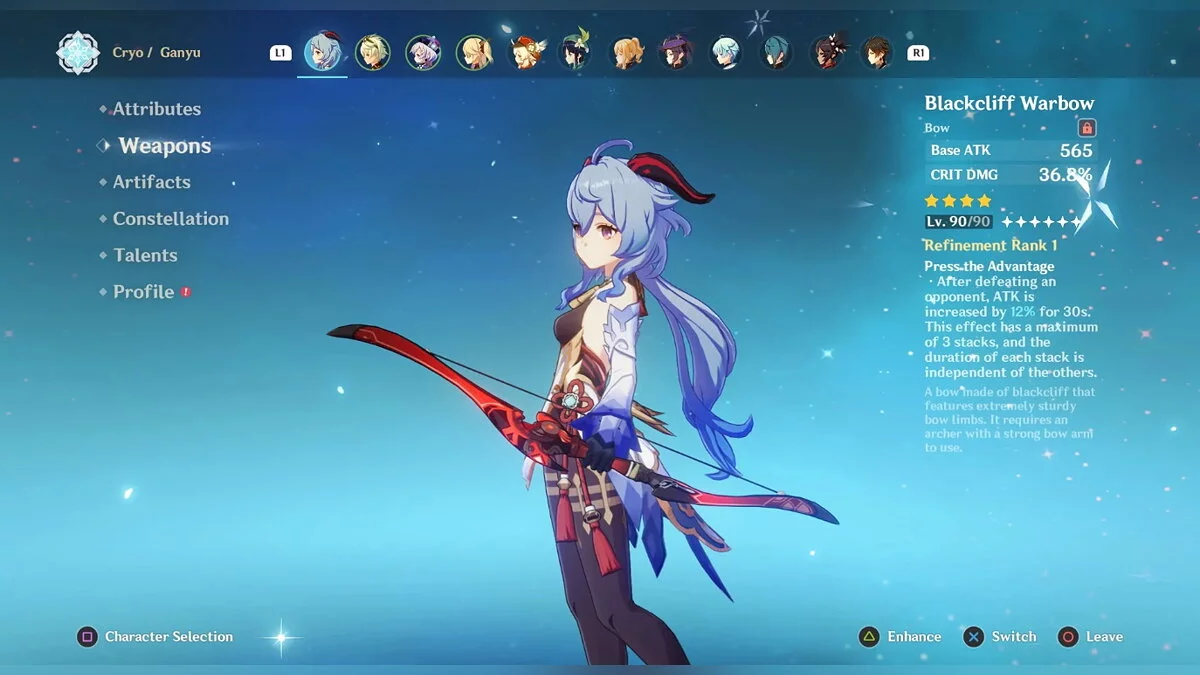Click the Lv. 90/90 level badge

tap(959, 222)
